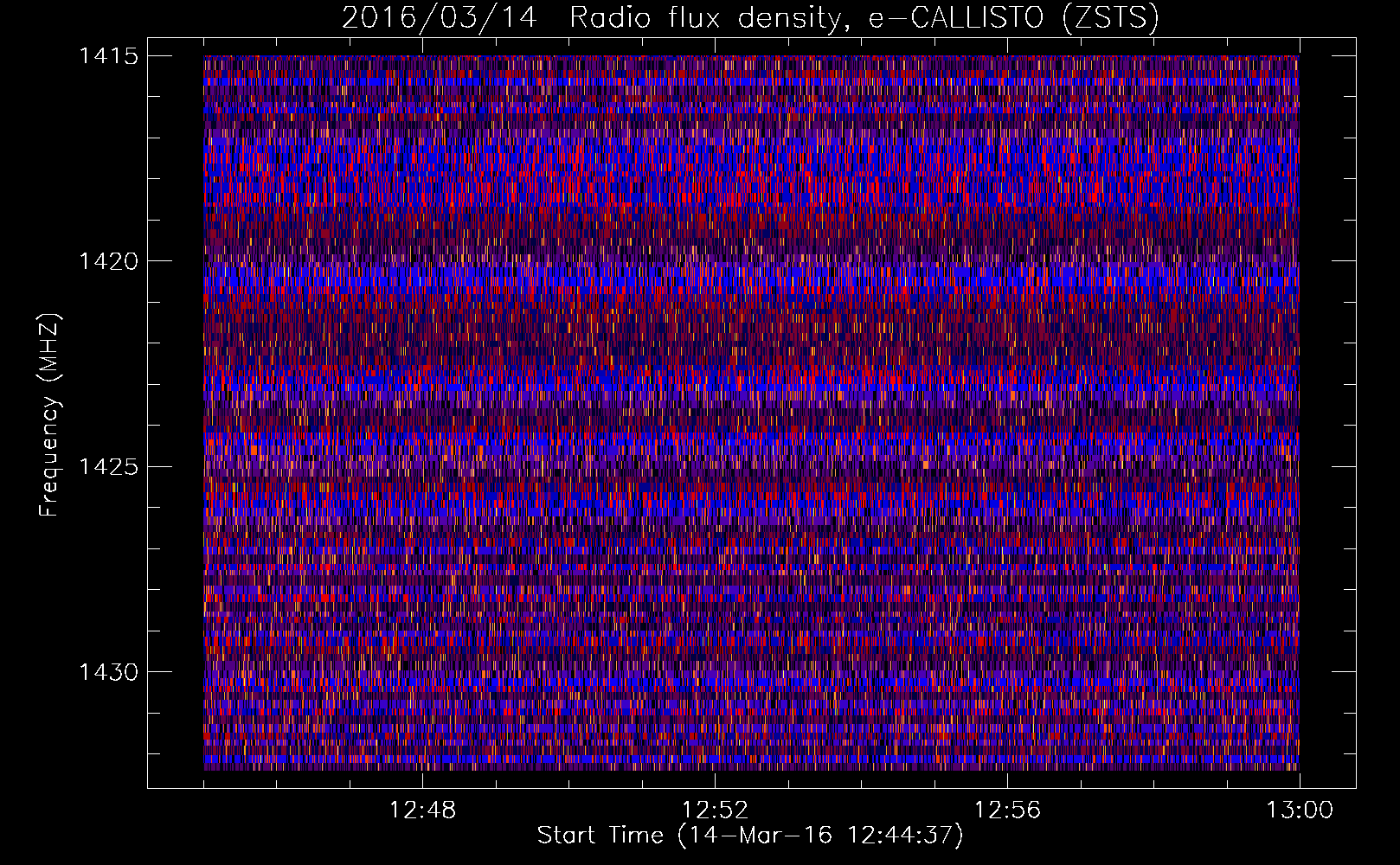This screenshot has width=1400, height=865.
Task: Click the "Start Time (14-Mar-16 12:44:37)" label
Action: 750,836
